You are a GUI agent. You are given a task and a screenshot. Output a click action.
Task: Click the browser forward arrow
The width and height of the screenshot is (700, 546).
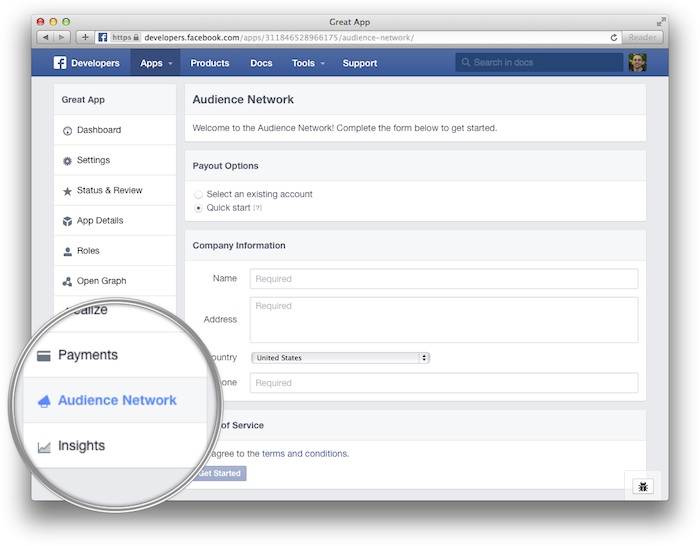click(62, 38)
